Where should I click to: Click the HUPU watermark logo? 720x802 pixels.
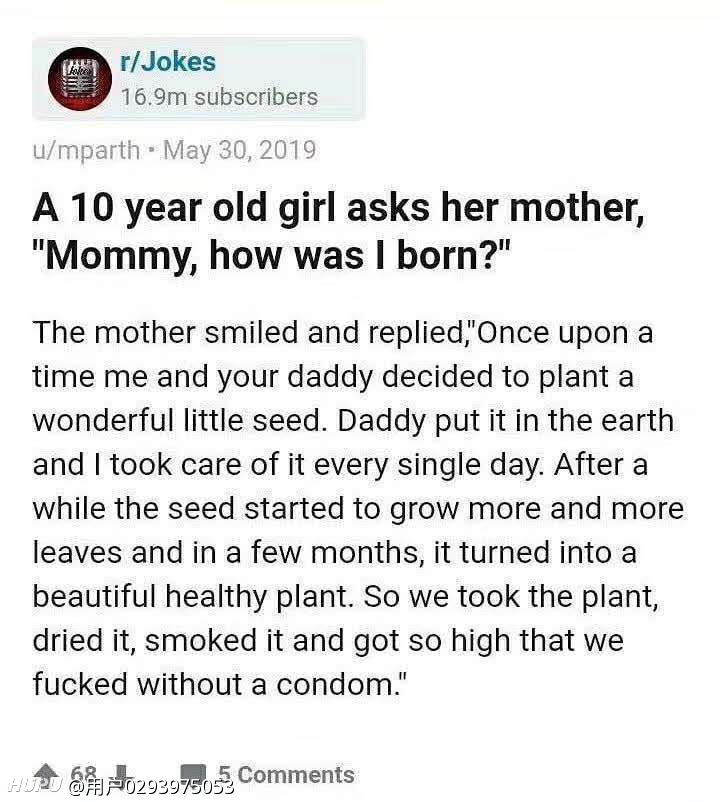(35, 786)
